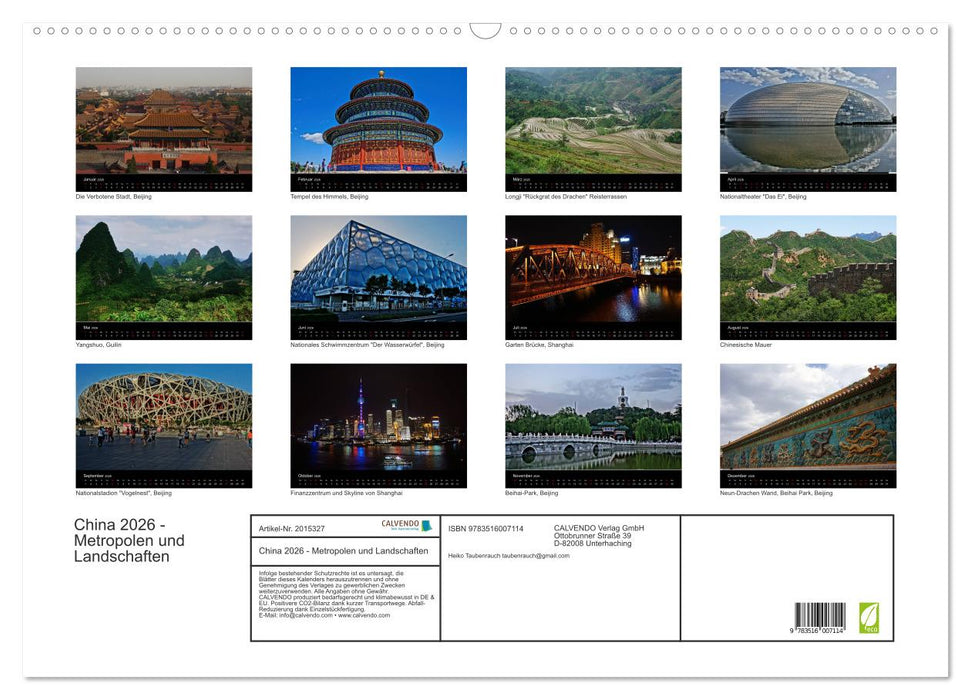Open the Water Cube swimming center photo
Viewport: 971px width, 700px height.
pos(377,272)
